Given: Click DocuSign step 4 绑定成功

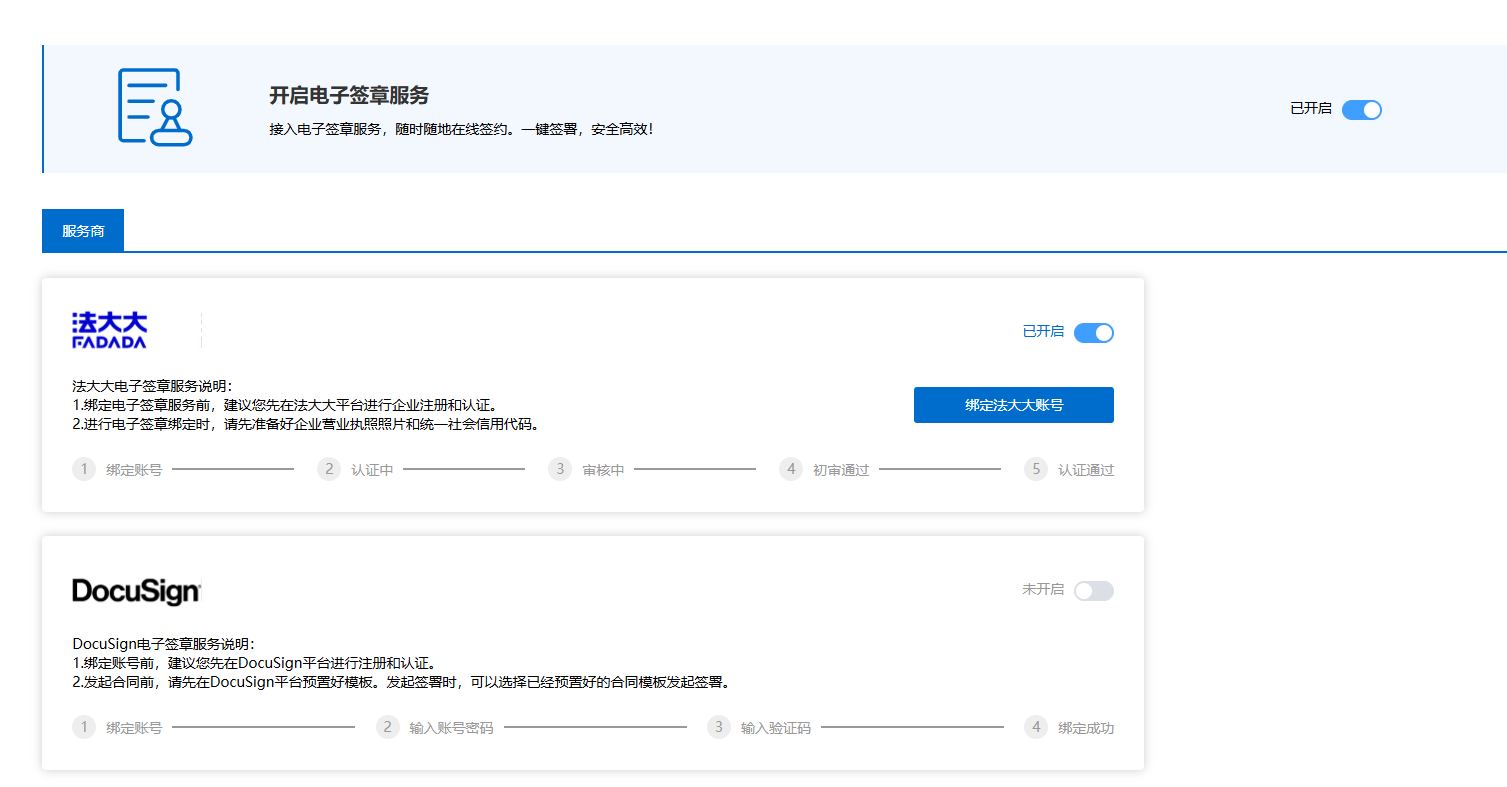Looking at the screenshot, I should [x=1036, y=727].
